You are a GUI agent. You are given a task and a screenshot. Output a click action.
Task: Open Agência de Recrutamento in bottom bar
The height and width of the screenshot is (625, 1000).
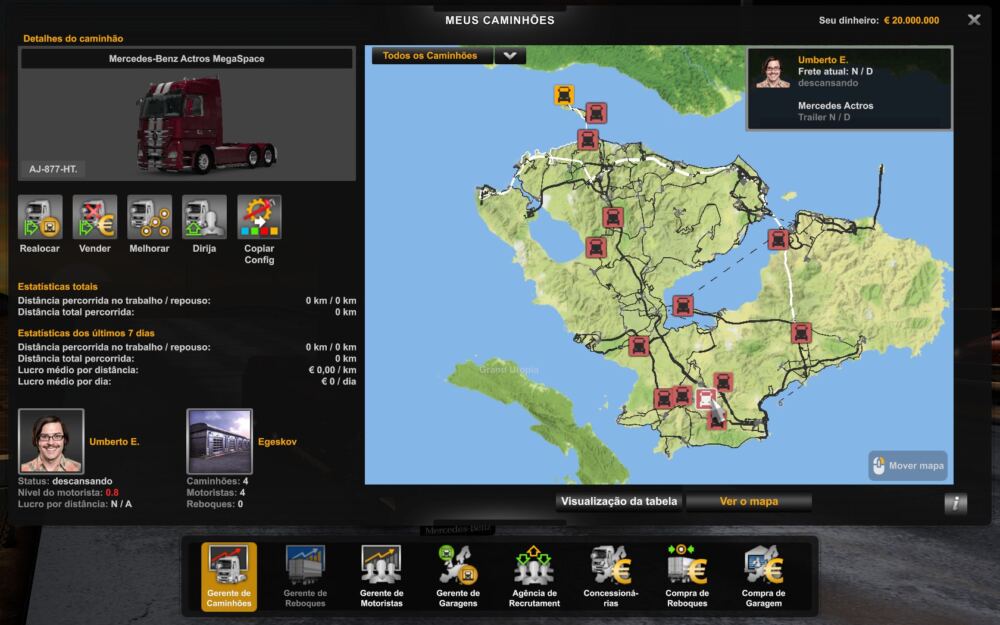point(534,577)
